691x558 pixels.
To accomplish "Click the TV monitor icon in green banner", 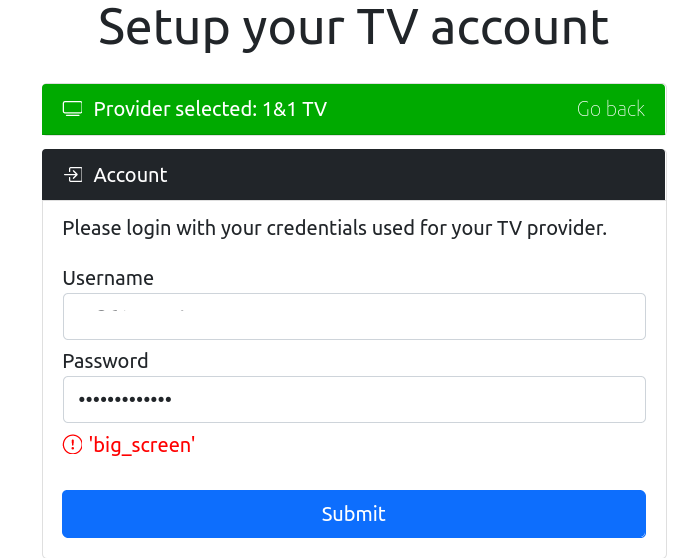I will pos(72,109).
